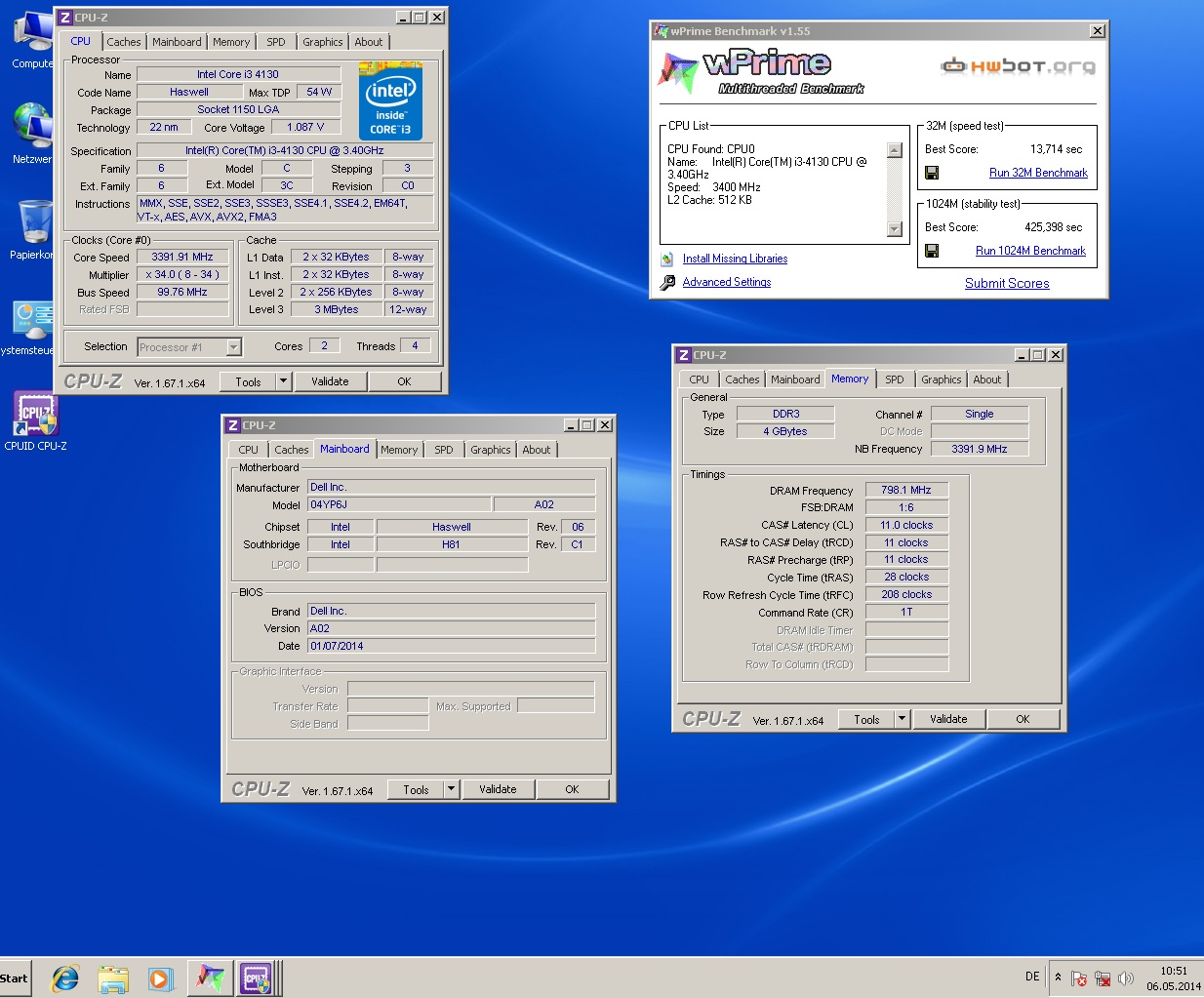The image size is (1204, 998).
Task: Open the Graphics tab in the top-left CPU-Z
Action: coord(322,42)
